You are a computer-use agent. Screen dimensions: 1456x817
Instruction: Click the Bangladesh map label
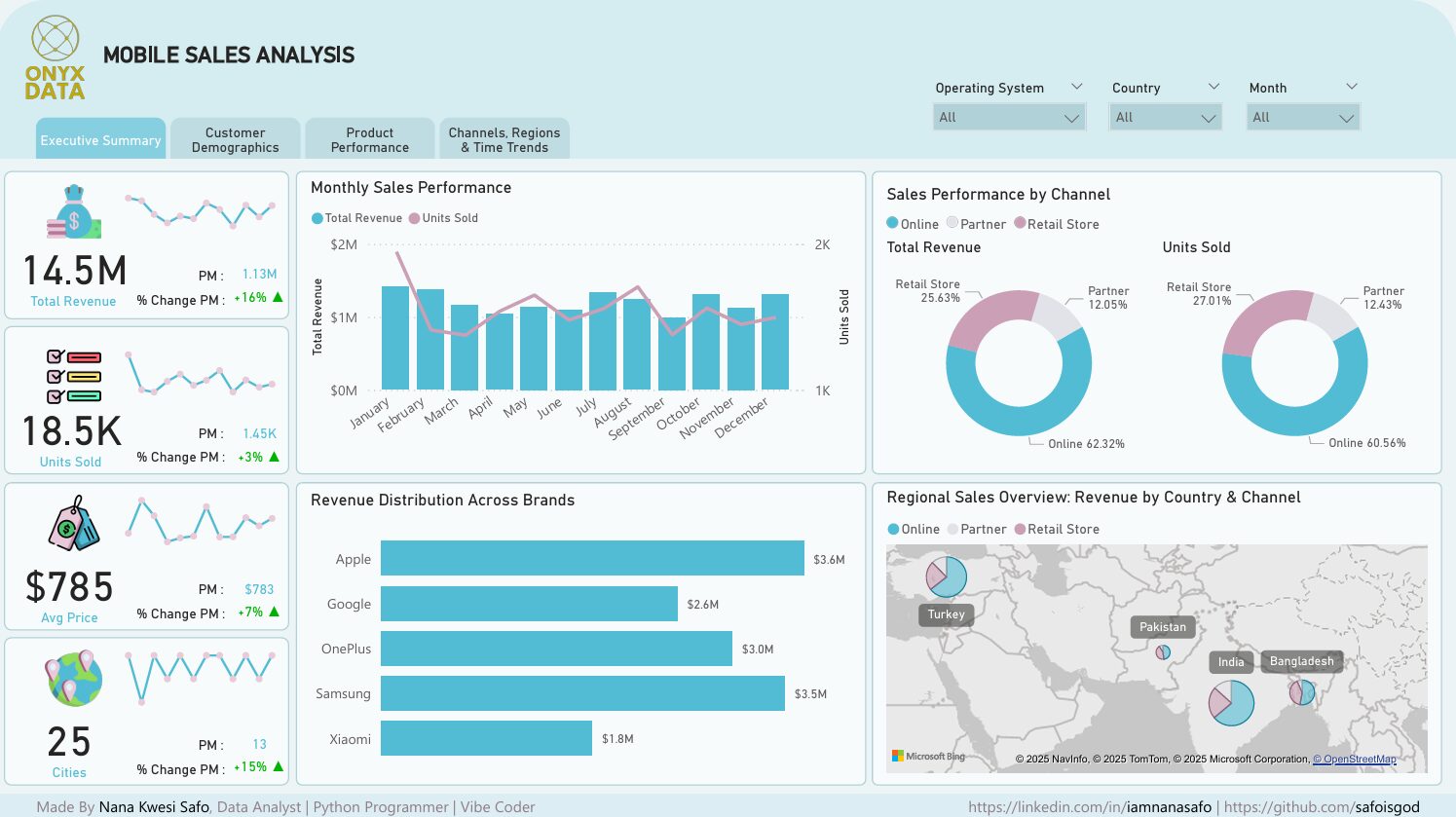[1301, 661]
